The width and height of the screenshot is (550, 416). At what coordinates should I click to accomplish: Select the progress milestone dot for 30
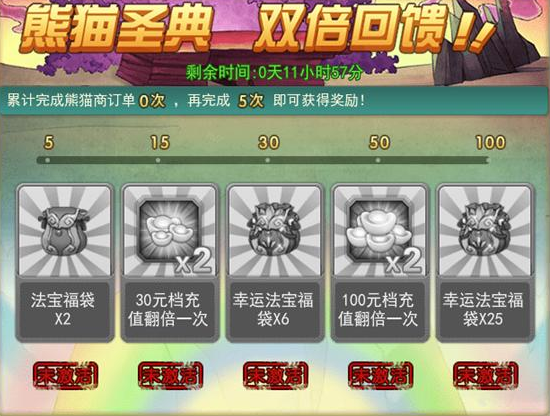point(268,160)
